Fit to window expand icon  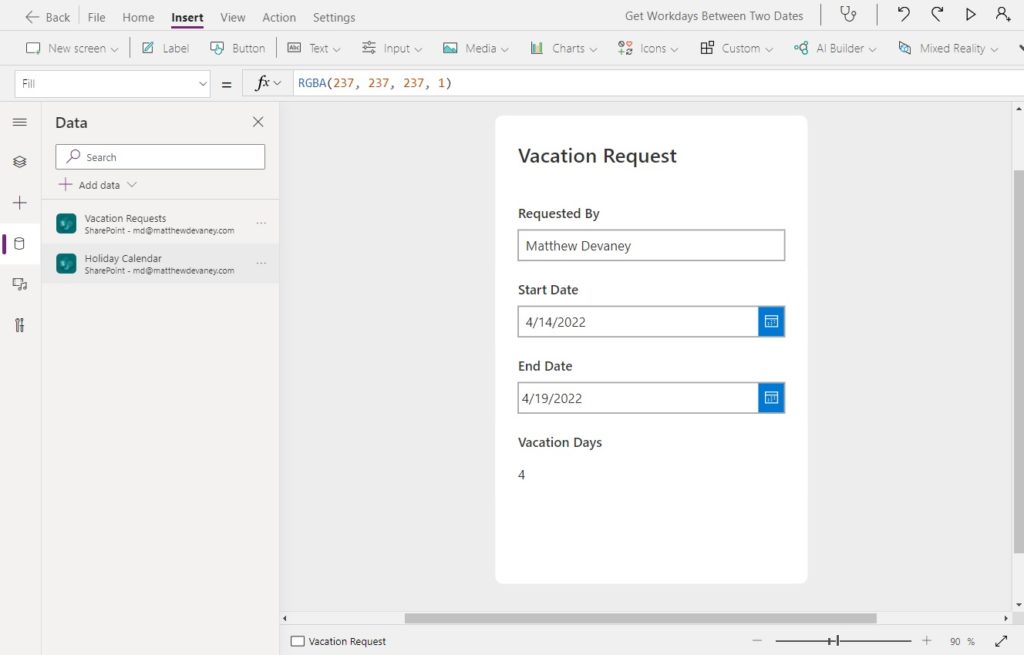point(1001,641)
